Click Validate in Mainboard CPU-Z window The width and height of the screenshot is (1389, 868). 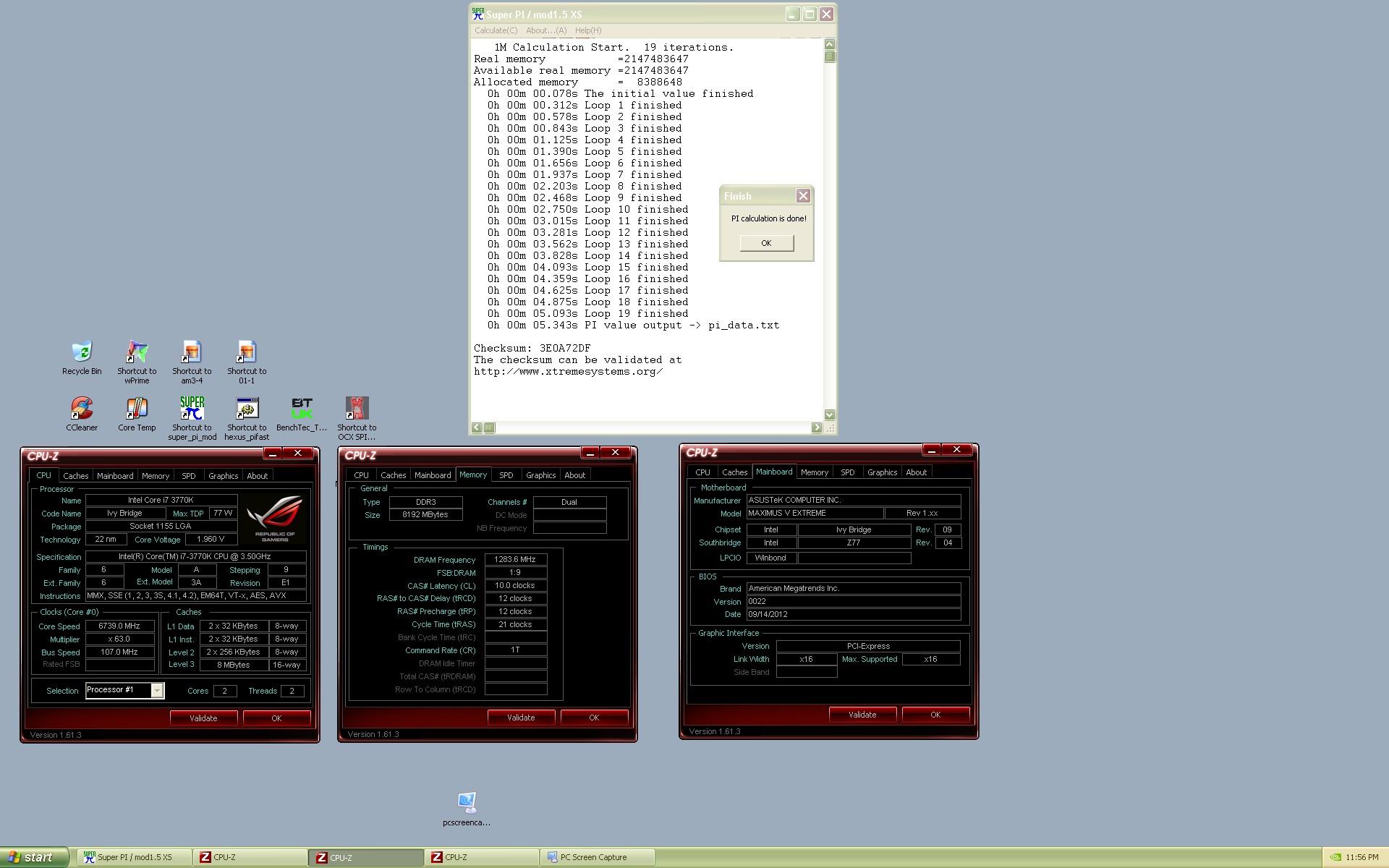pos(862,715)
